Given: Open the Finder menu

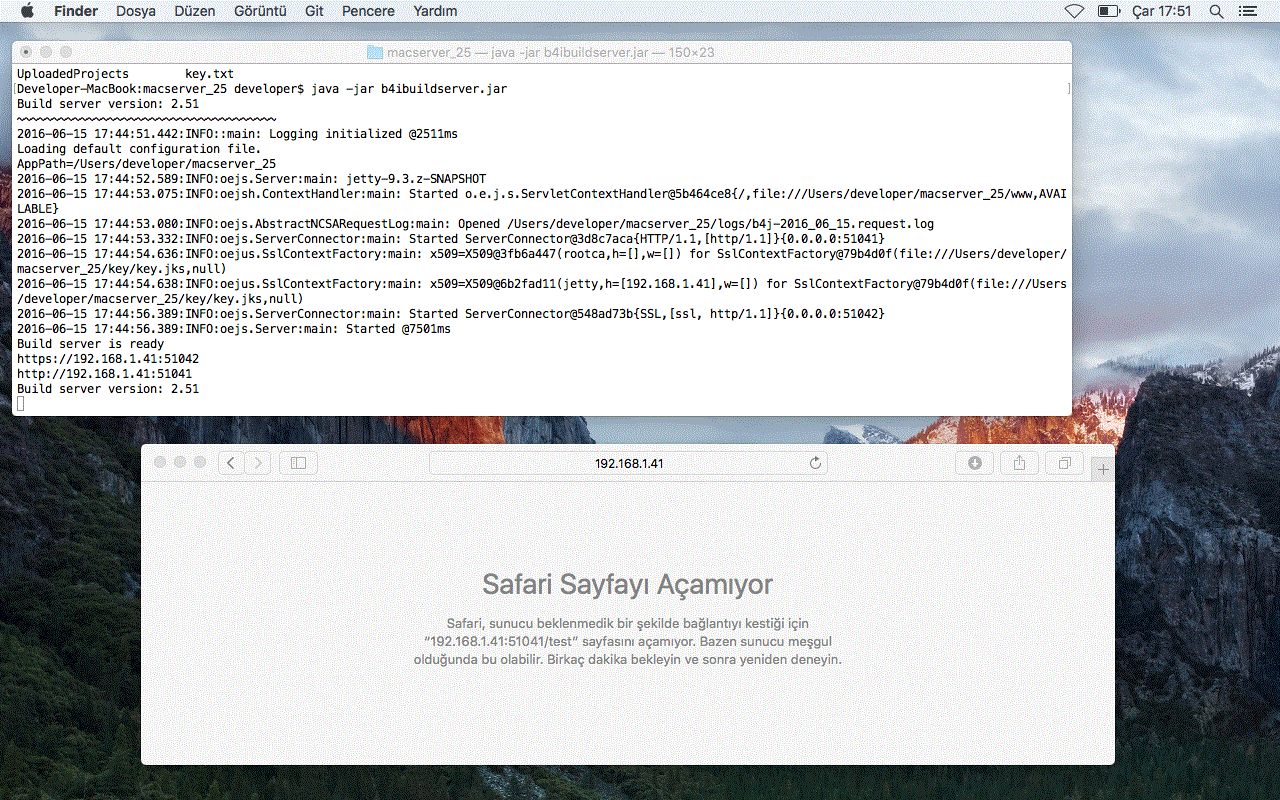Looking at the screenshot, I should [x=76, y=11].
